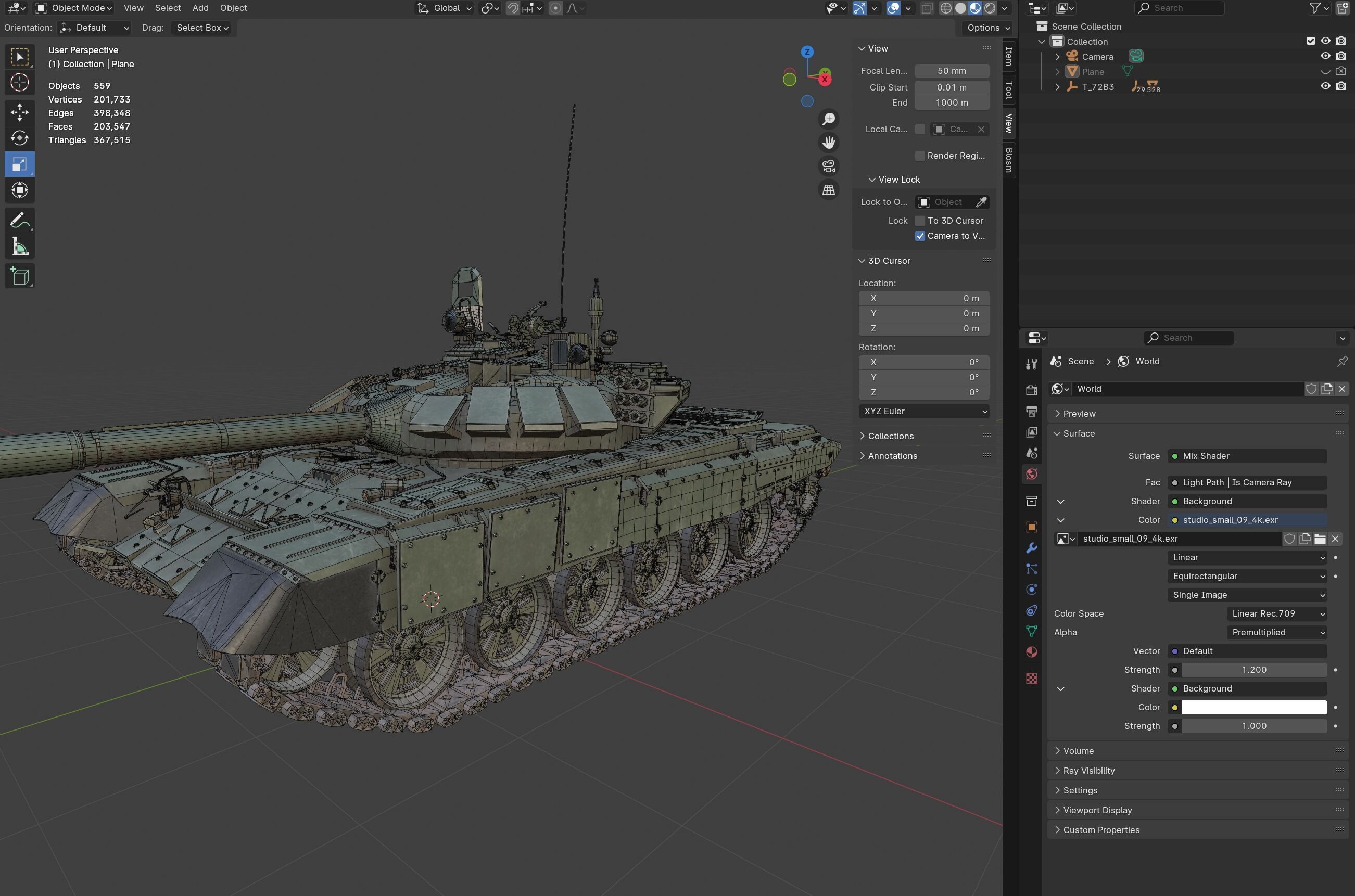Open the Texture properties checker icon
1355x896 pixels.
pyautogui.click(x=1031, y=679)
